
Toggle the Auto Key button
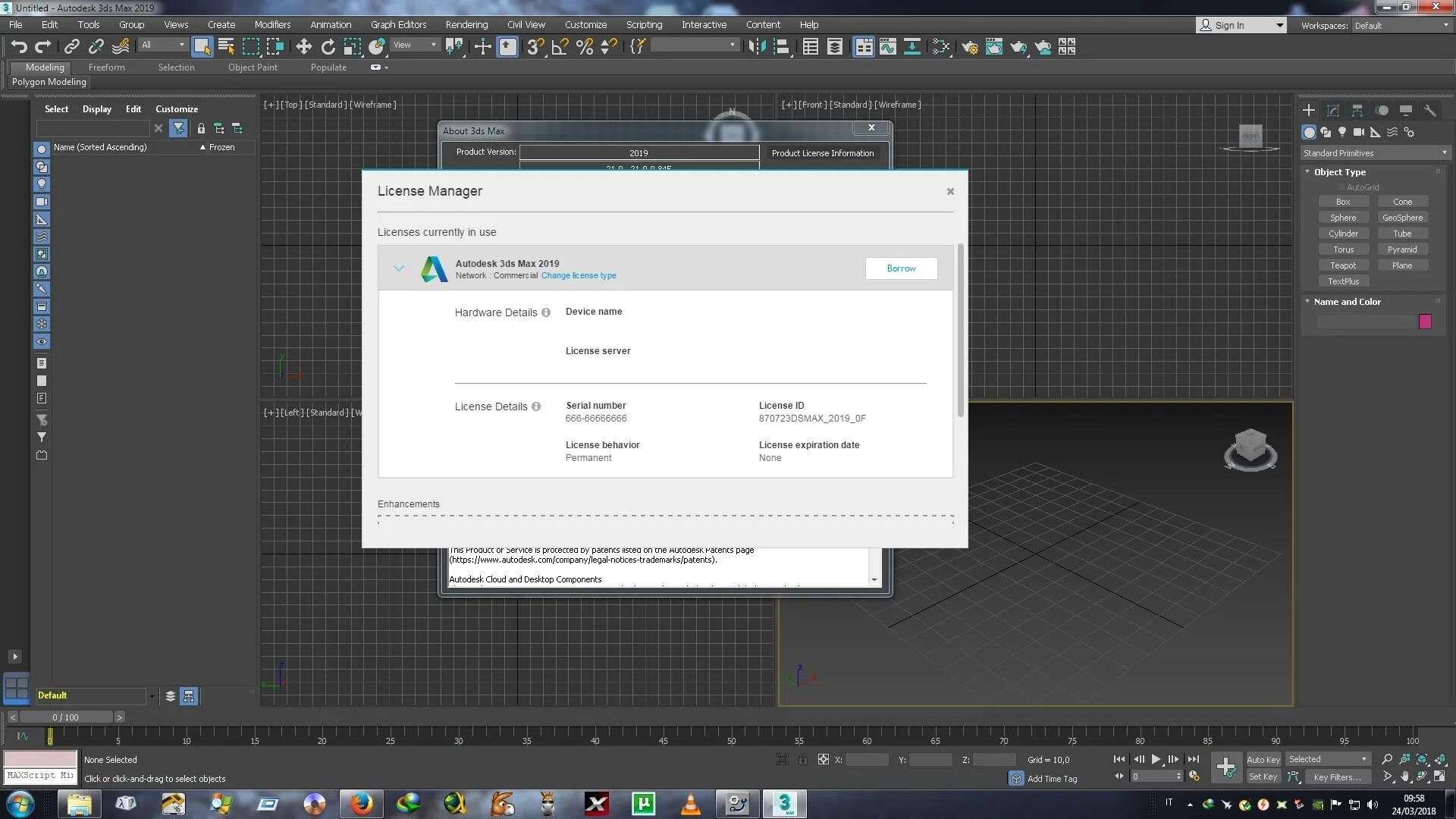(x=1263, y=759)
